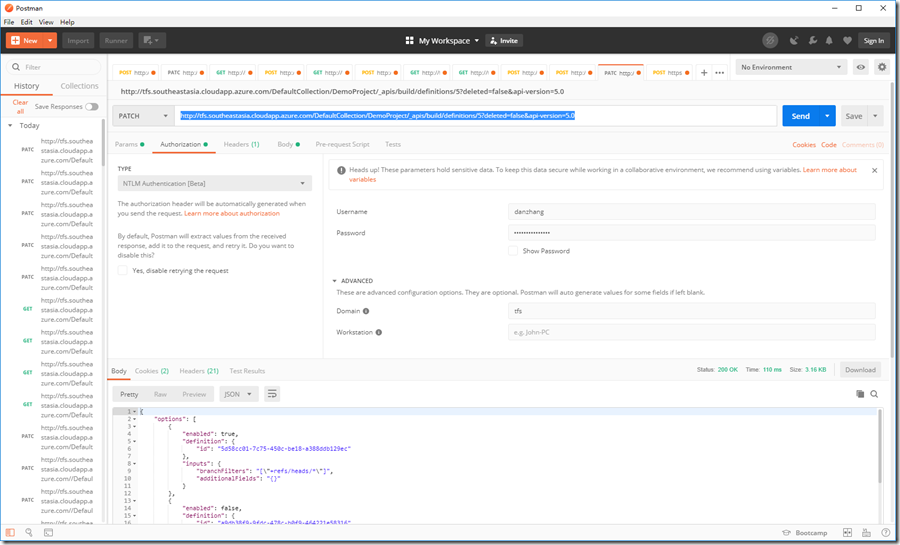
Task: Open the My Workspace dropdown
Action: point(448,41)
